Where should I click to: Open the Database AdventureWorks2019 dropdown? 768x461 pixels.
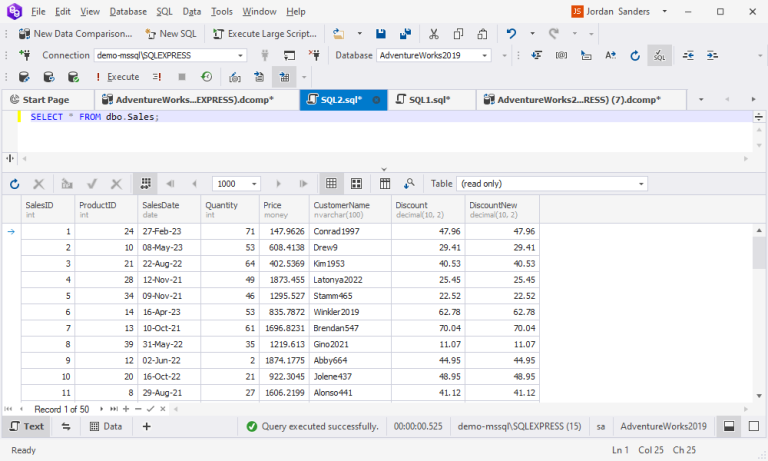pos(484,55)
